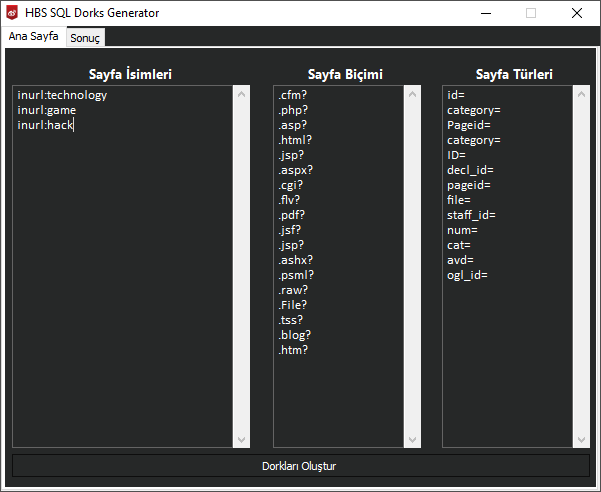This screenshot has width=601, height=492.
Task: Click scroll down arrow in Sayfa Türleri list
Action: (581, 440)
